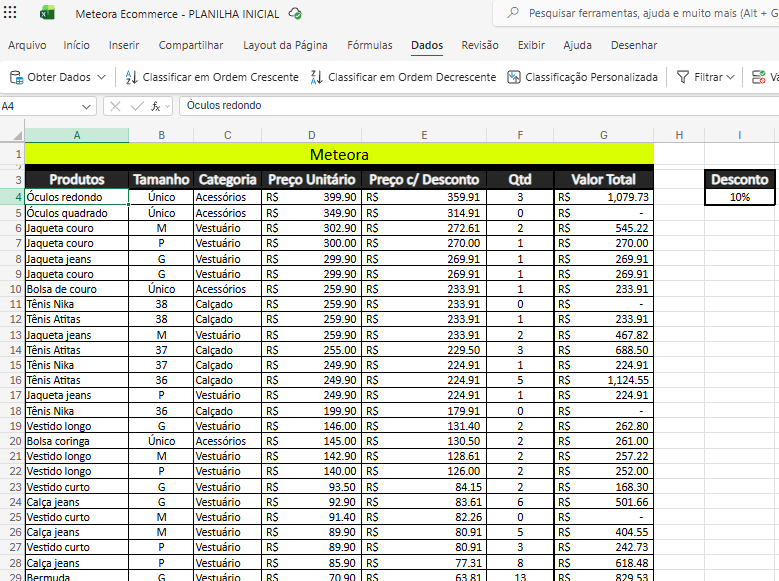Select the 10% discount cell

[x=740, y=197]
